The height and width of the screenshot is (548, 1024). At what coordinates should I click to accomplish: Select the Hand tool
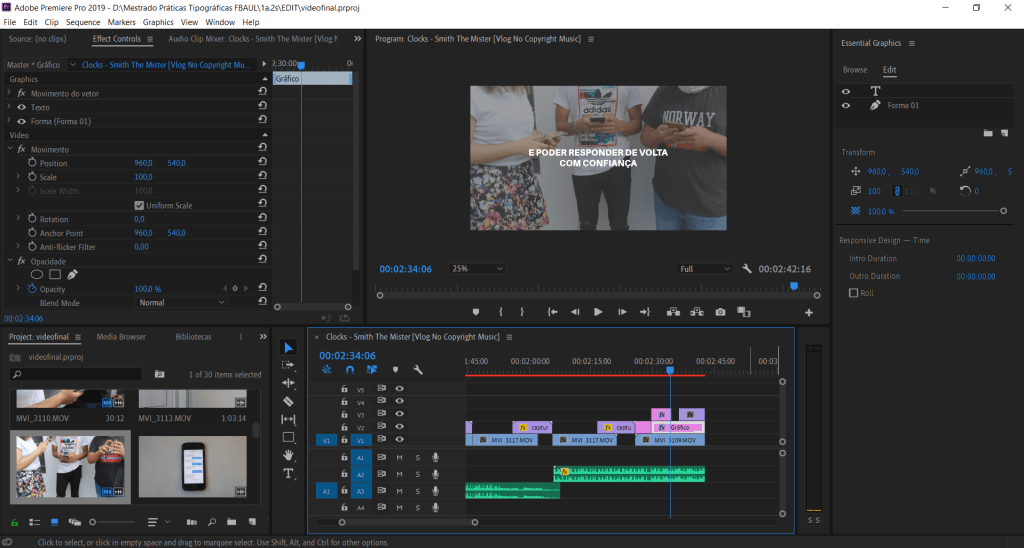289,455
